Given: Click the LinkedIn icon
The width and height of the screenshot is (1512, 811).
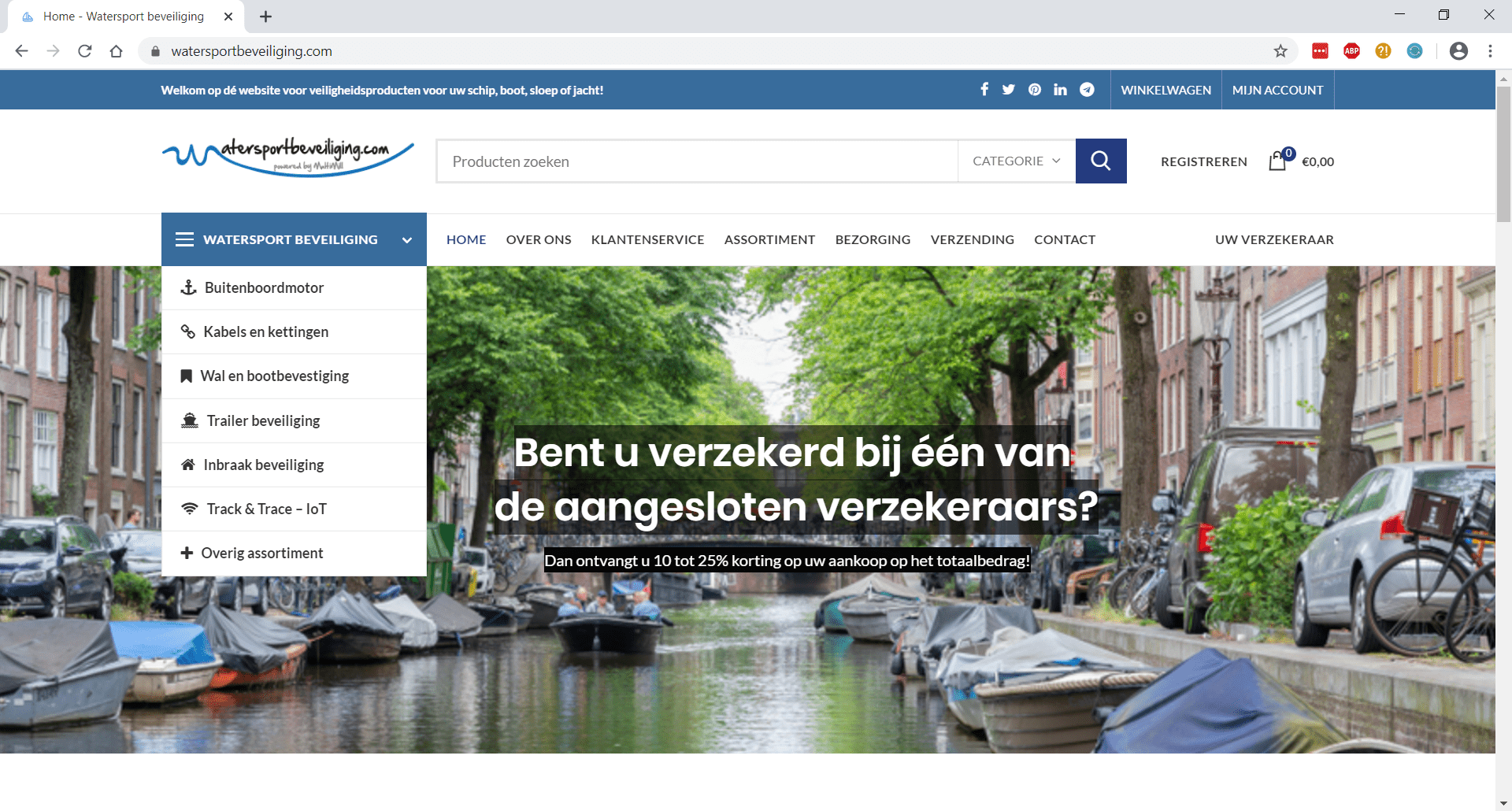Looking at the screenshot, I should (1061, 90).
